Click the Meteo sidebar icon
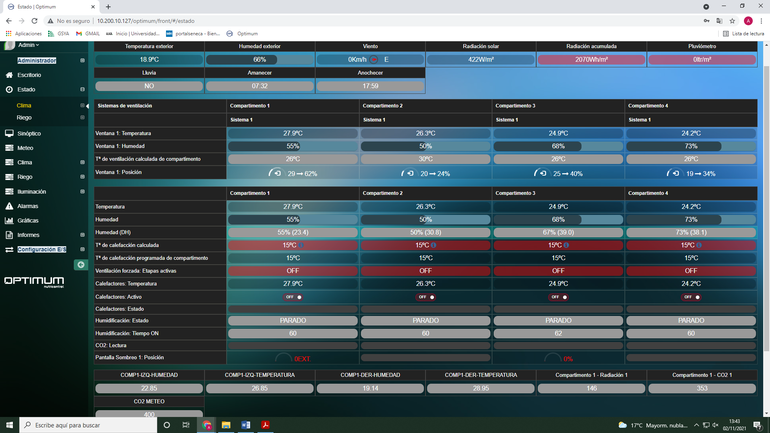This screenshot has height=433, width=770. (x=9, y=148)
